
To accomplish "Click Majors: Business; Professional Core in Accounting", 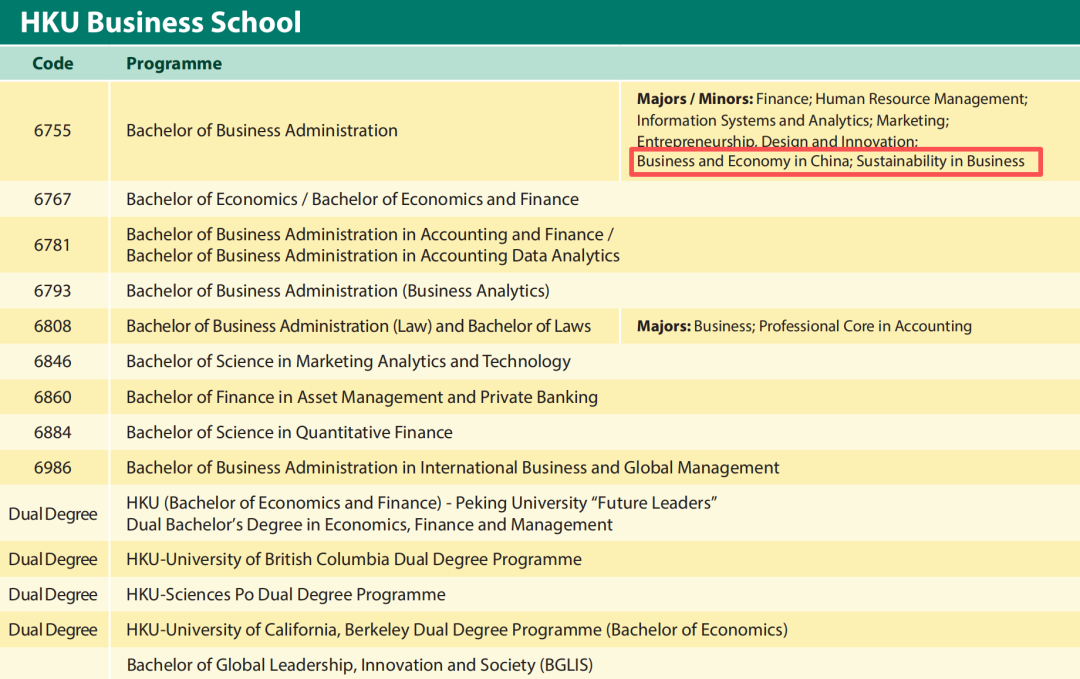I will click(804, 326).
